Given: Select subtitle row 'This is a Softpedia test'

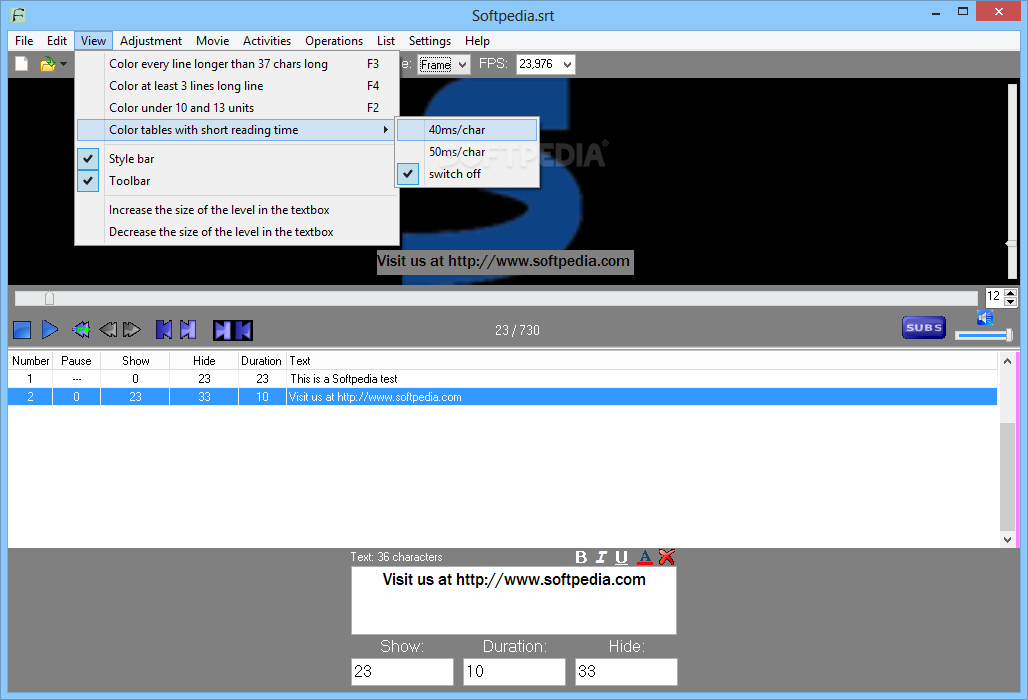Looking at the screenshot, I should [502, 379].
